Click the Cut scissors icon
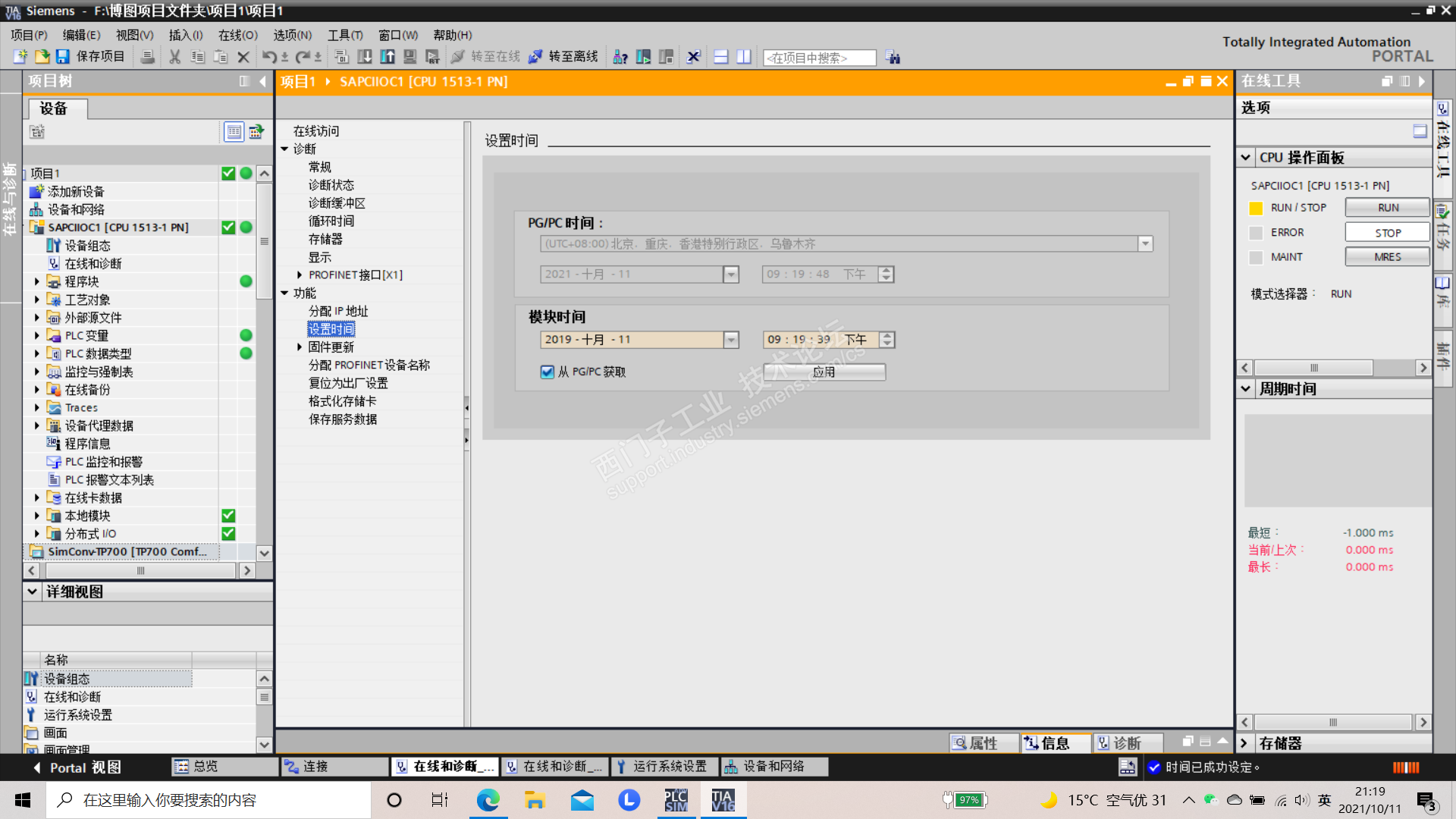Screen dimensions: 1456x819 [x=174, y=57]
